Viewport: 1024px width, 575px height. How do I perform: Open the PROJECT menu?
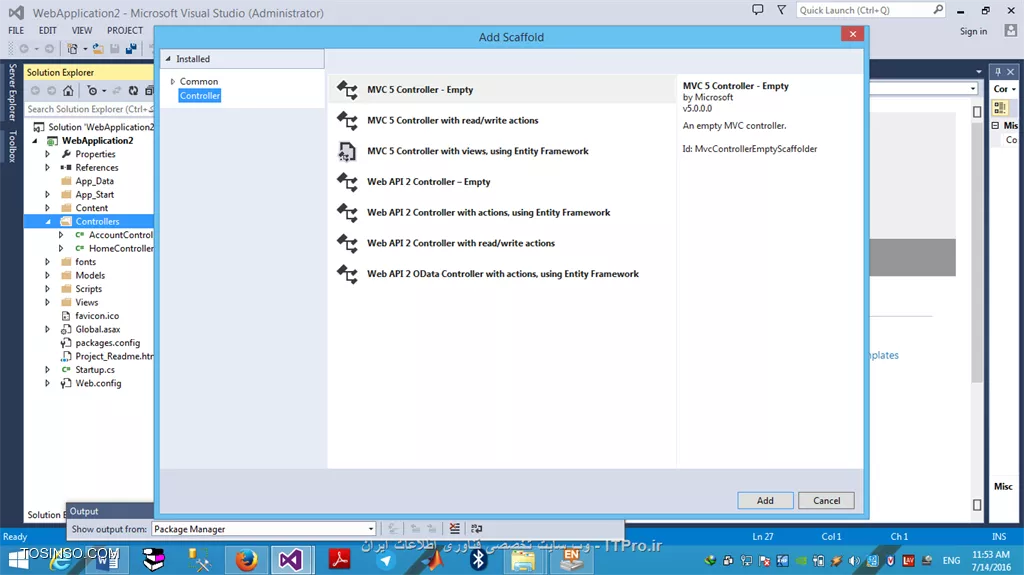(125, 30)
